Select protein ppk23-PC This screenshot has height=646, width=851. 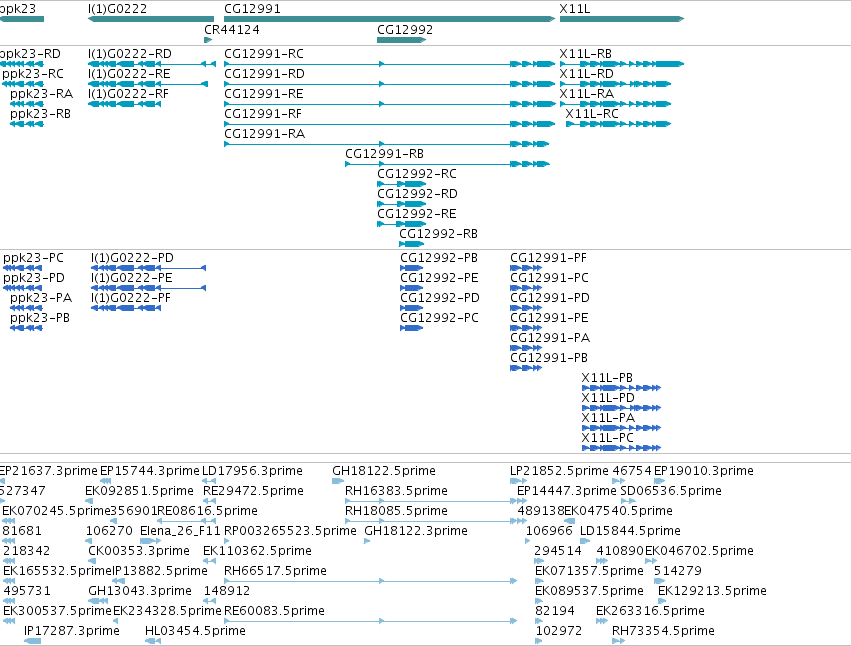pyautogui.click(x=22, y=268)
